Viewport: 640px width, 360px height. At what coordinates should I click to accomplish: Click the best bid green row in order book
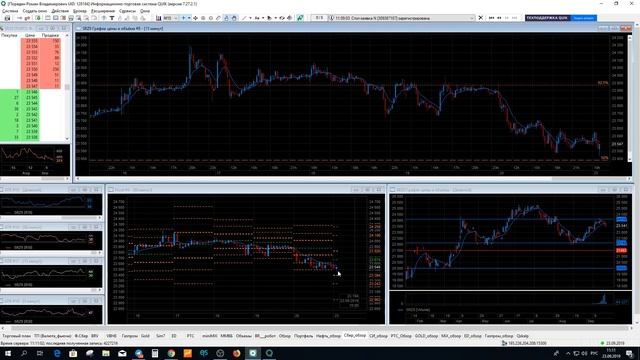click(x=20, y=92)
